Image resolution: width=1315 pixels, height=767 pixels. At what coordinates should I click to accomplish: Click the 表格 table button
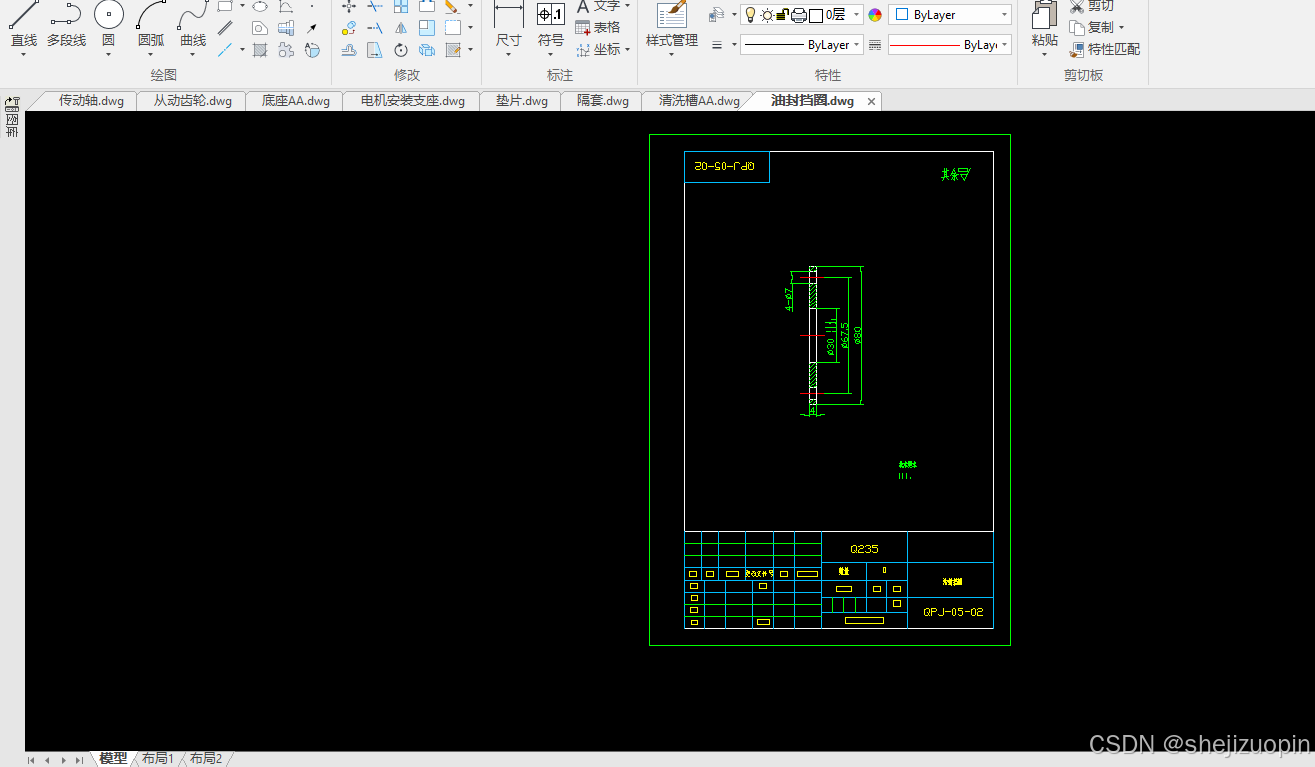click(597, 27)
